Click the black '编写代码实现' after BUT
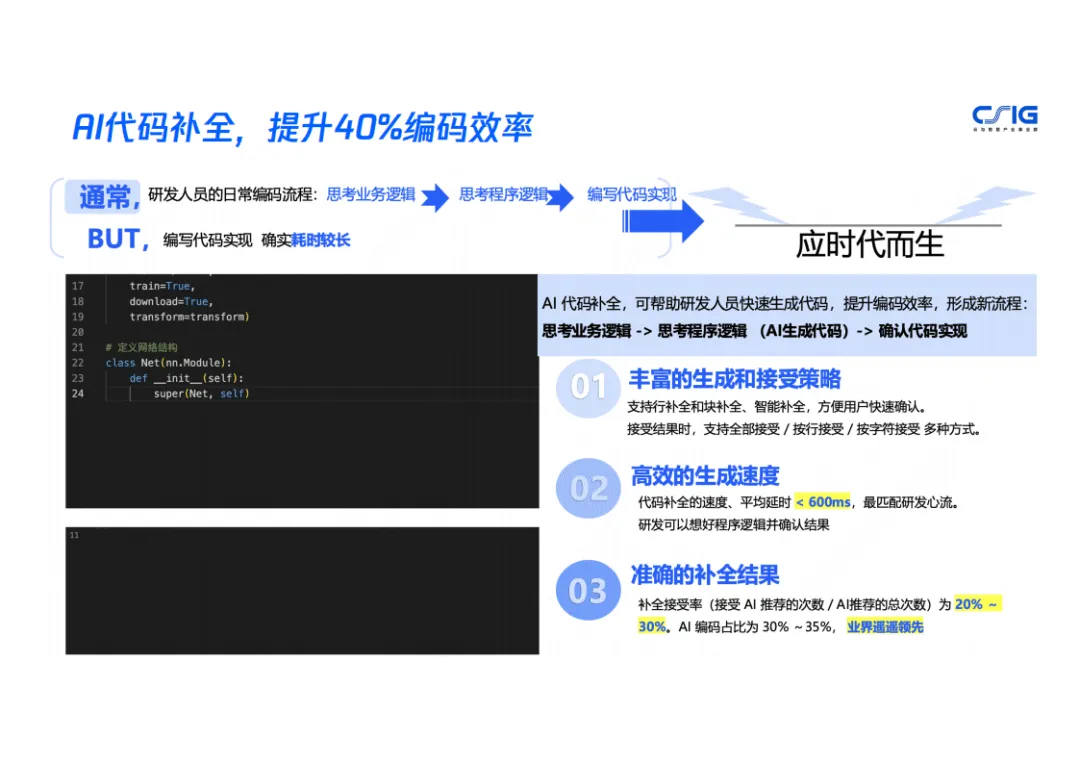The image size is (1080, 763). coord(207,240)
